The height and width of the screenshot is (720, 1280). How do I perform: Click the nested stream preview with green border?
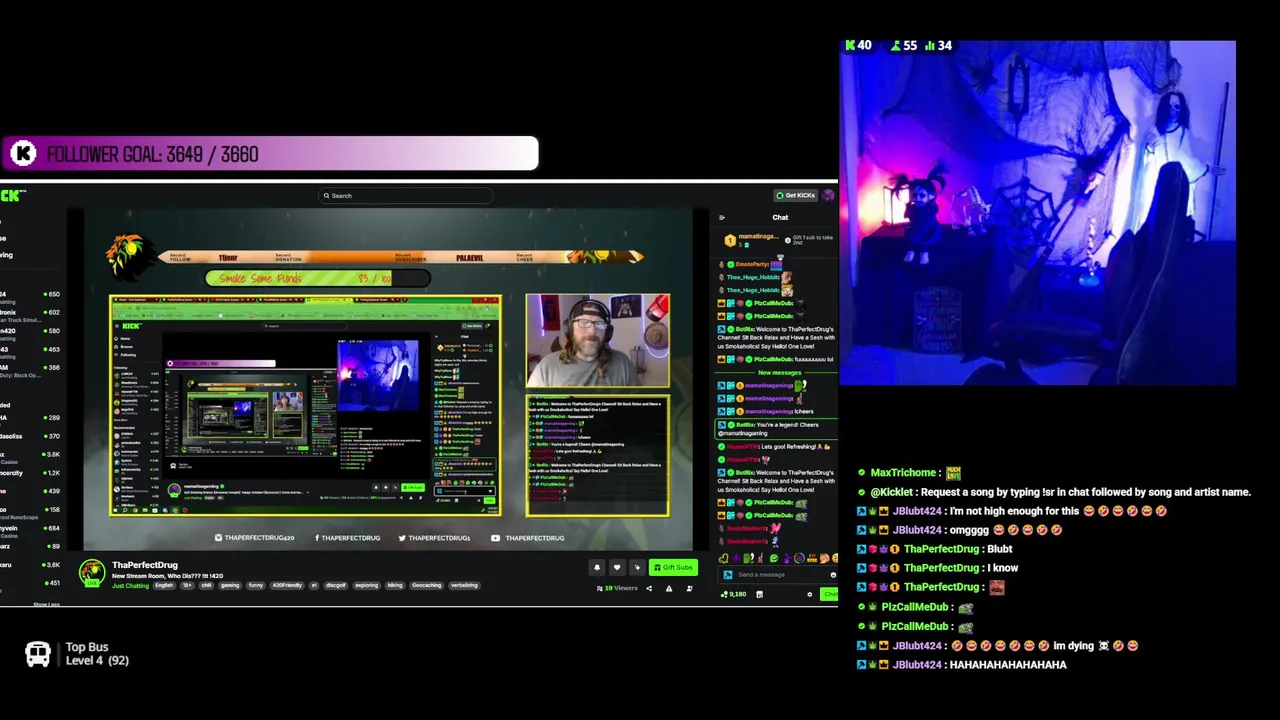305,405
